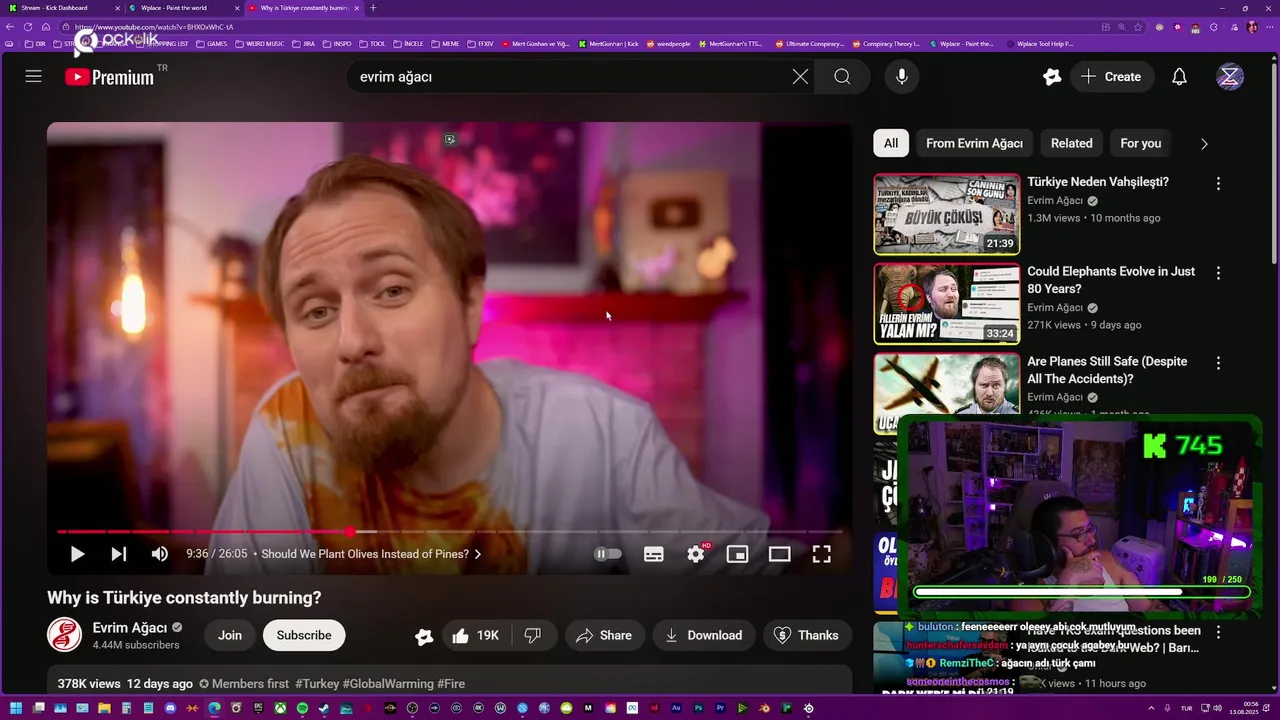Screen dimensions: 1280x720
Task: Click the search magnifier button
Action: (x=842, y=76)
